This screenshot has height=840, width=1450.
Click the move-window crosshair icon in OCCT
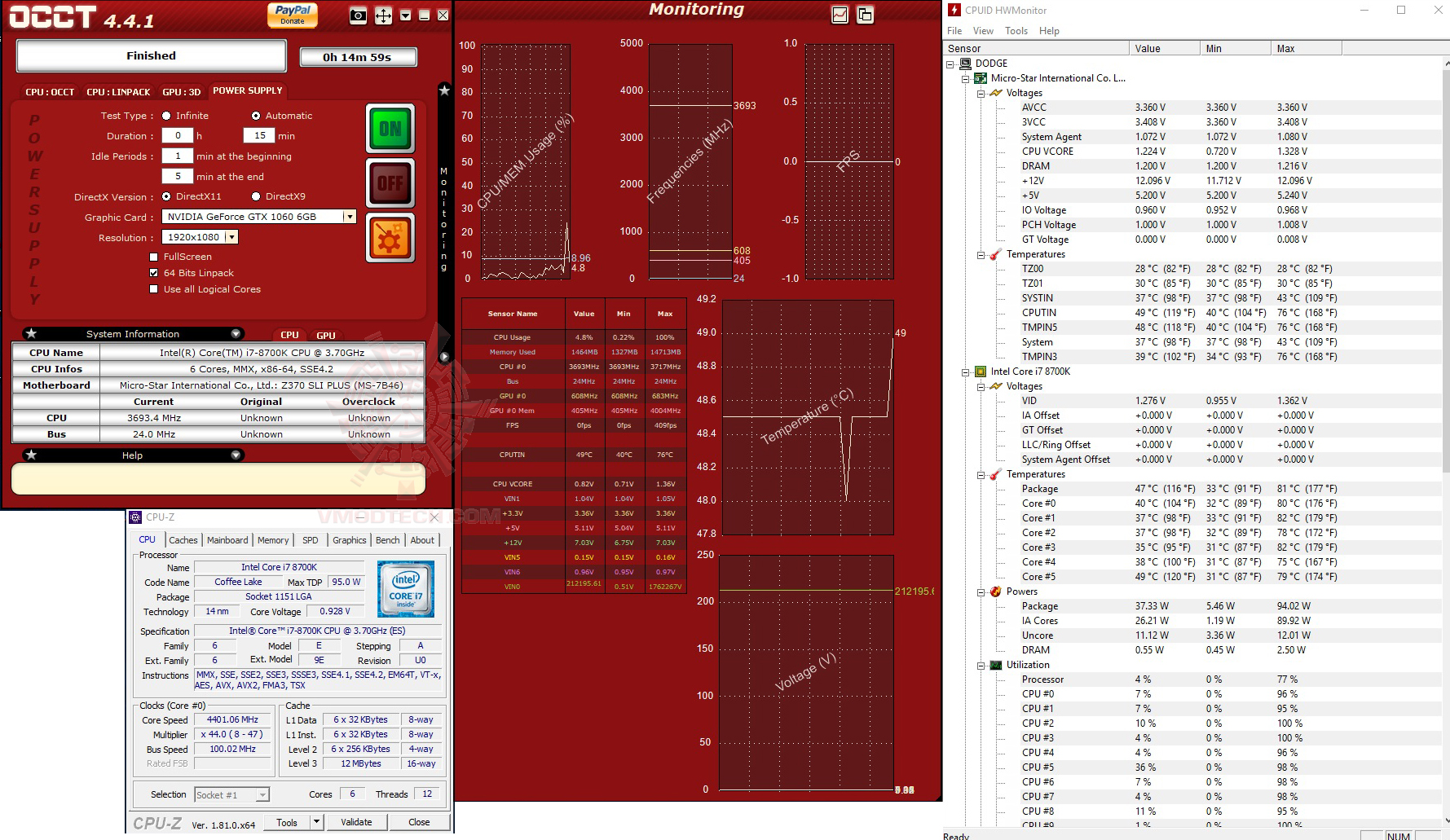383,15
